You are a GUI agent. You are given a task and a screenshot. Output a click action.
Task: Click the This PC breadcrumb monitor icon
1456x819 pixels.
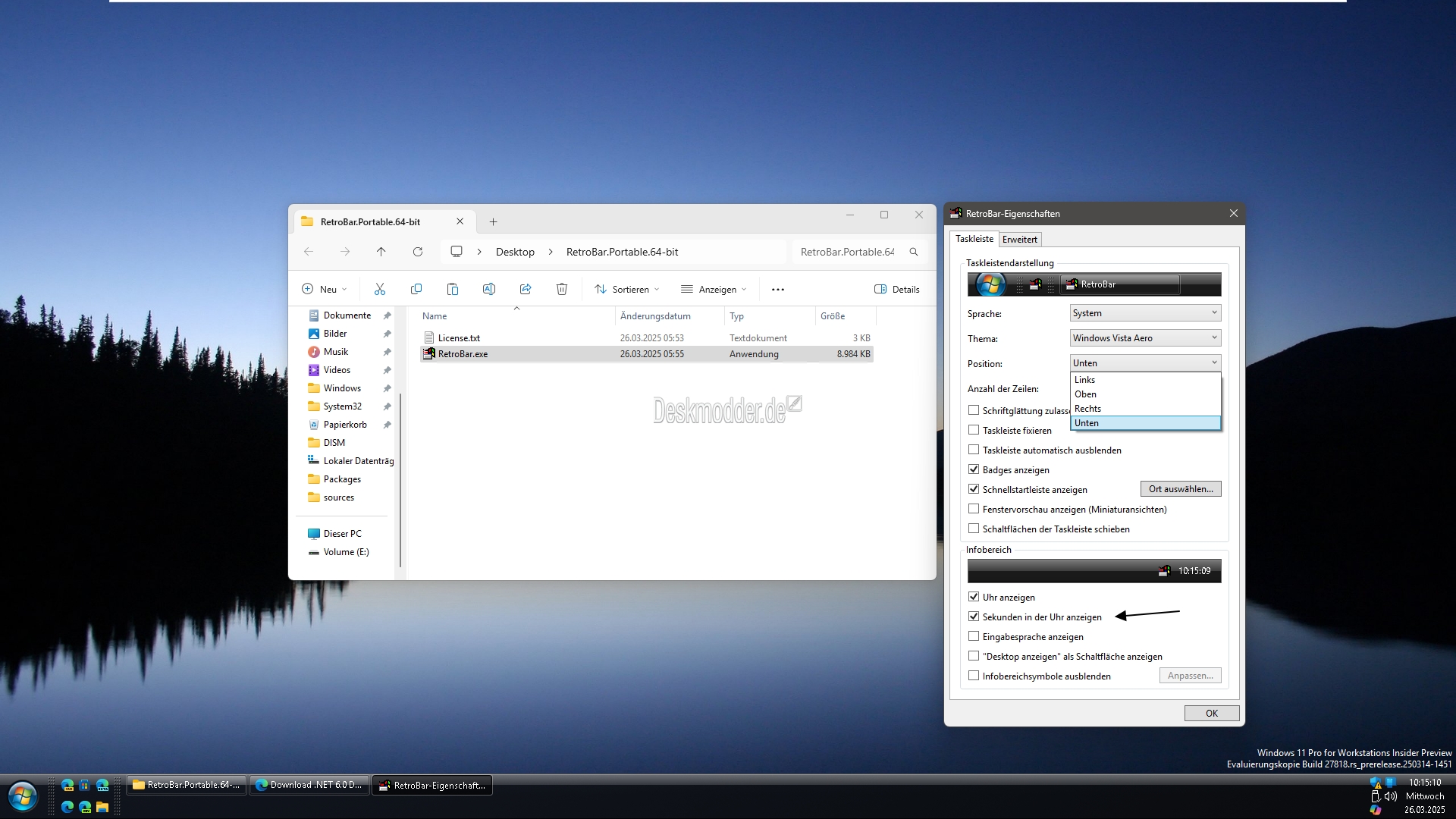(457, 252)
